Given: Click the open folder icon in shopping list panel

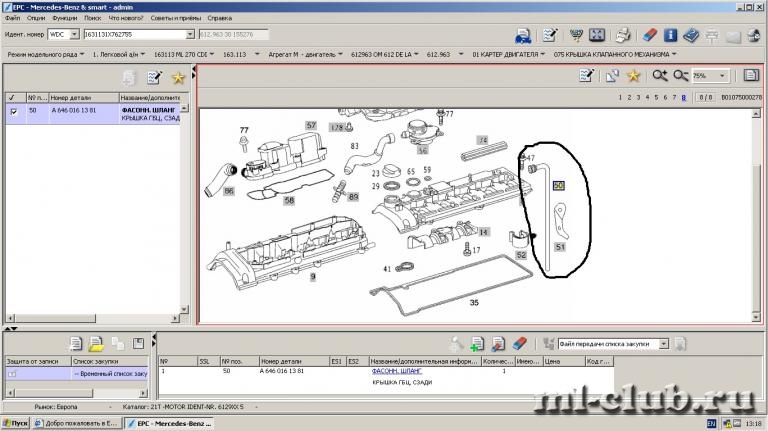Looking at the screenshot, I should [x=96, y=344].
